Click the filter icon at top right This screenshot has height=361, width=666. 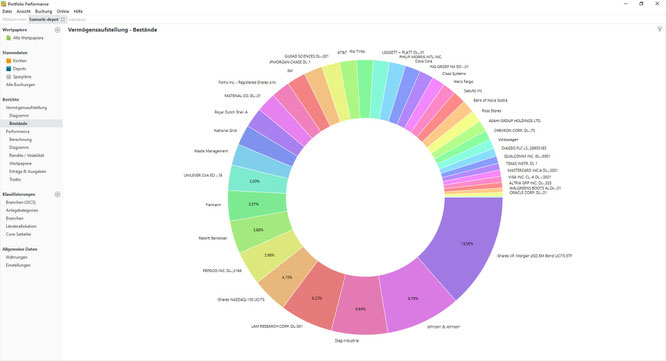click(660, 29)
